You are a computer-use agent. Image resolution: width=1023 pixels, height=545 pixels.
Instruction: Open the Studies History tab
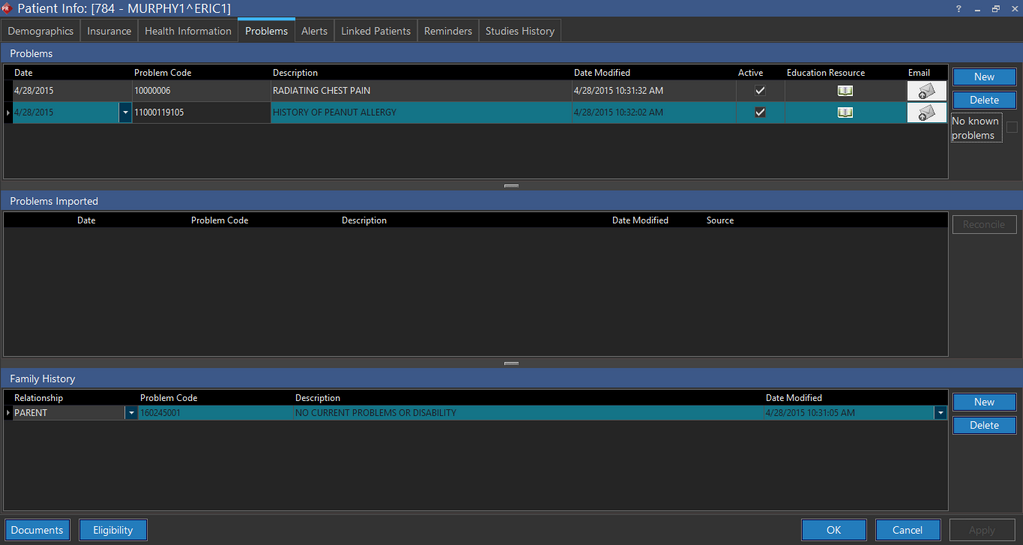[519, 31]
